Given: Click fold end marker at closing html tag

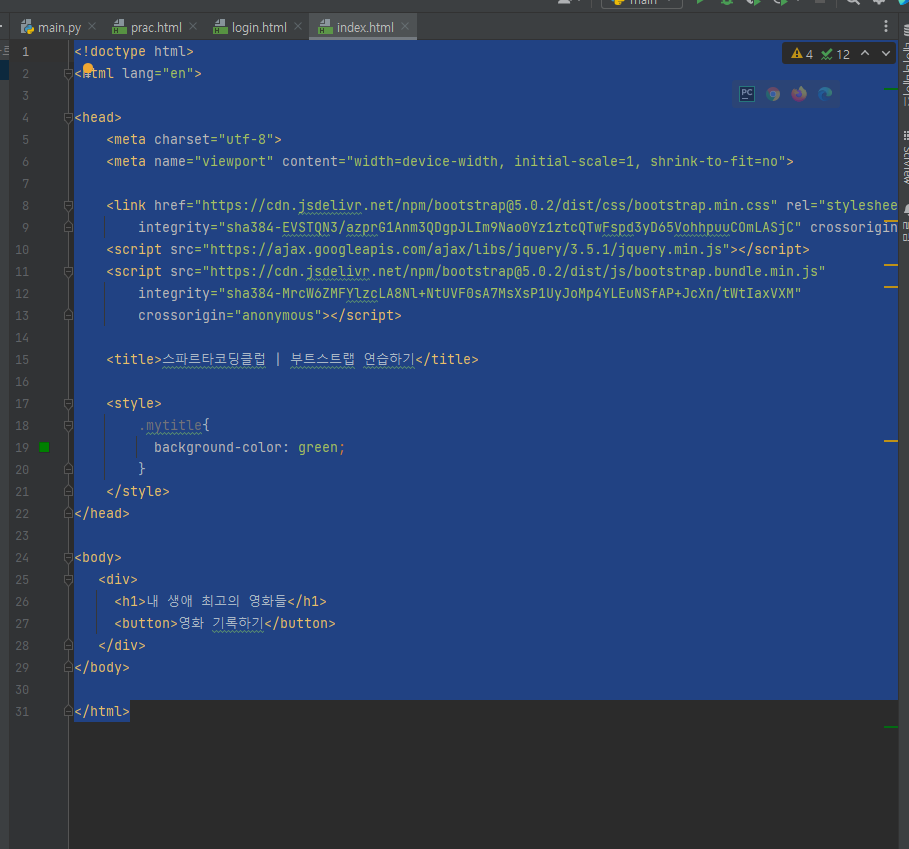Looking at the screenshot, I should 68,712.
